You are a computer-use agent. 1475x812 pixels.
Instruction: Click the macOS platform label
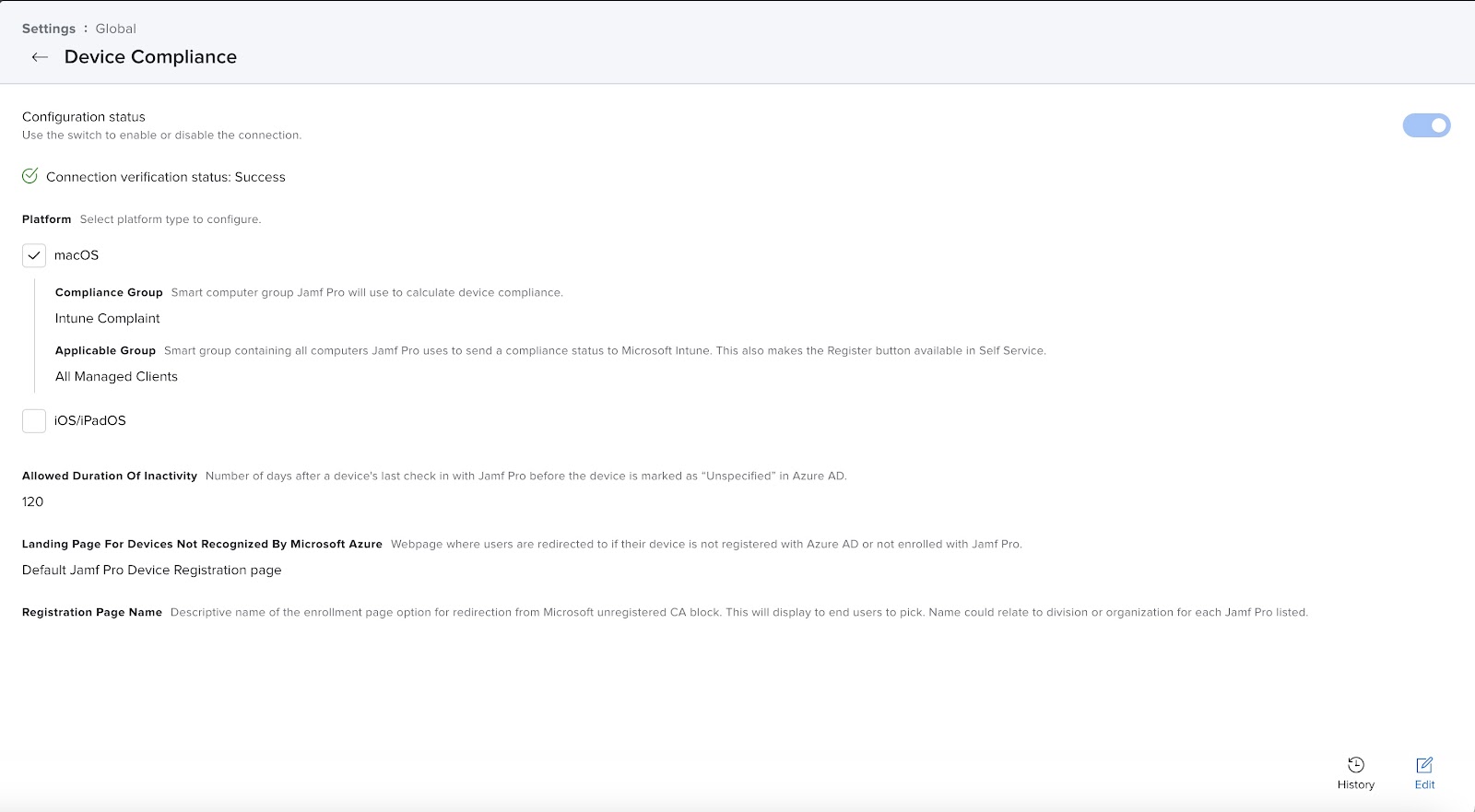[x=77, y=255]
